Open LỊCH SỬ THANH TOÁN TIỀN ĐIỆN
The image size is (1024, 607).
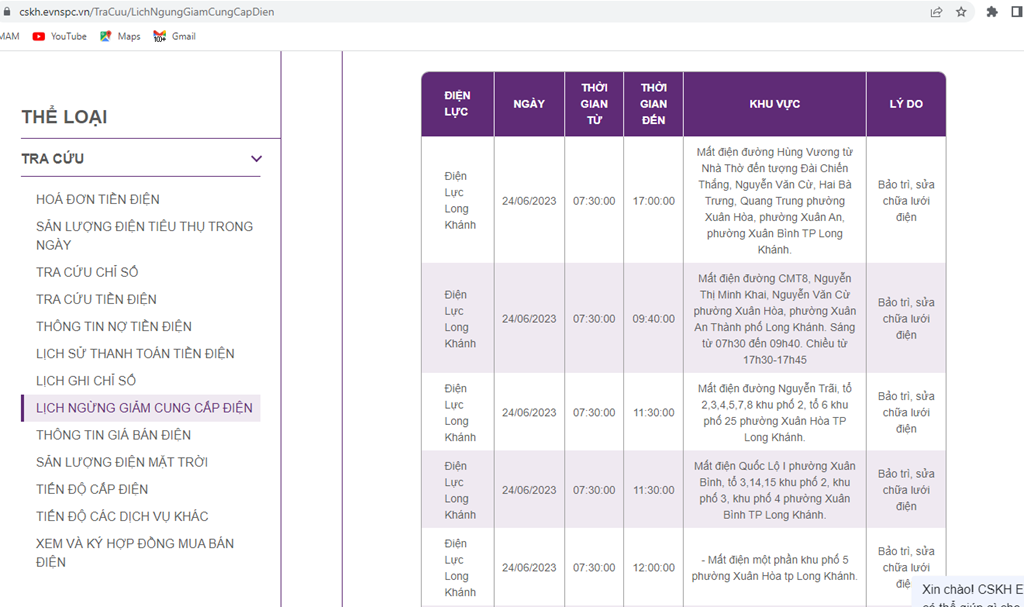(x=135, y=353)
